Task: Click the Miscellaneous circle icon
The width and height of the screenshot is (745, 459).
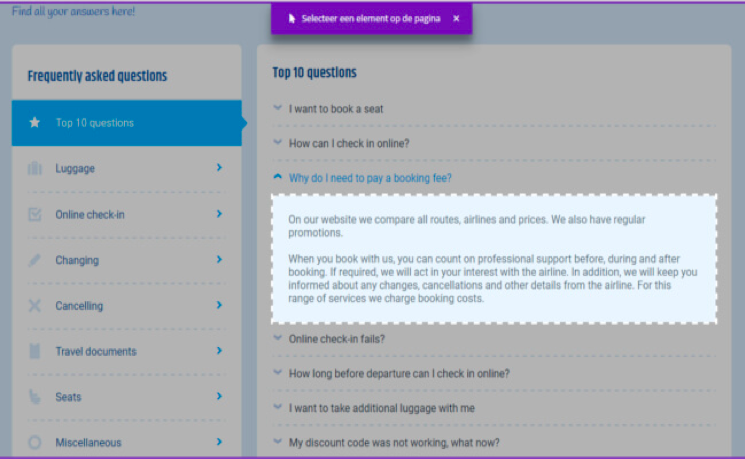Action: [x=35, y=442]
